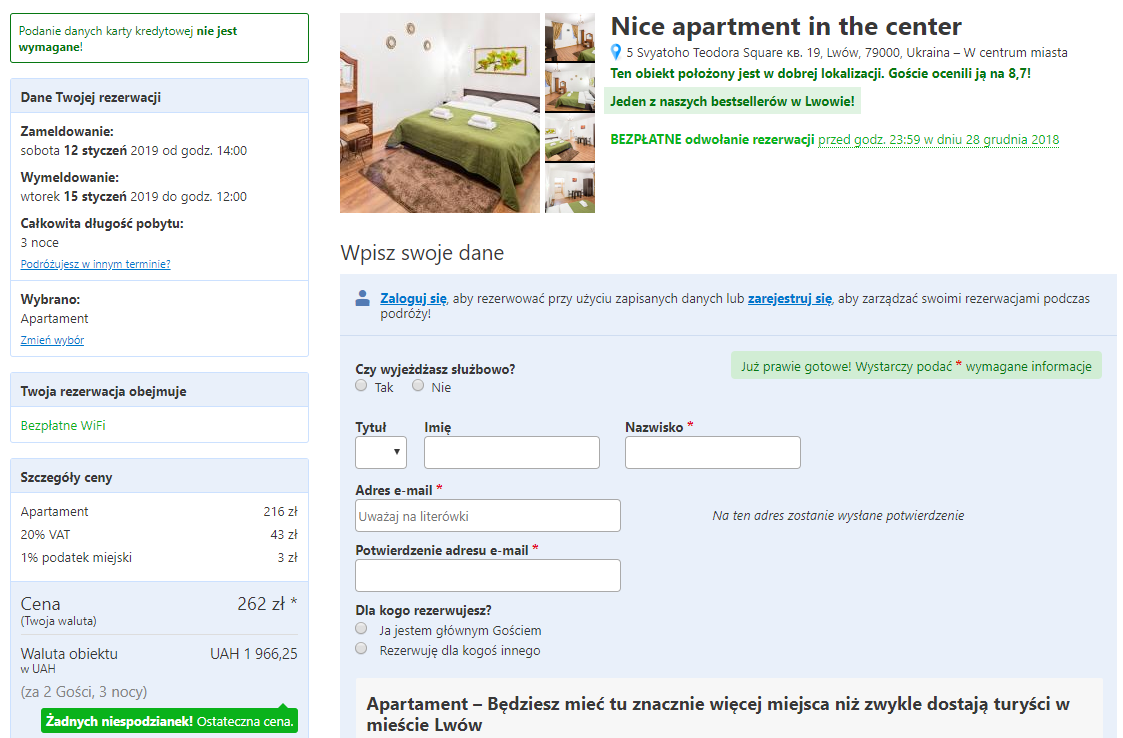The width and height of the screenshot is (1123, 738).
Task: Select Nie for business travel
Action: [x=418, y=386]
